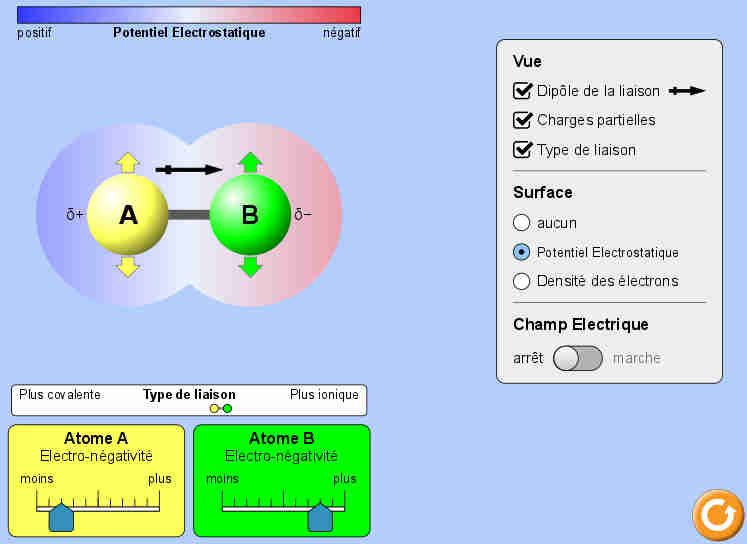The height and width of the screenshot is (544, 747).
Task: Click the electrostatic potential color gradient bar
Action: click(189, 15)
